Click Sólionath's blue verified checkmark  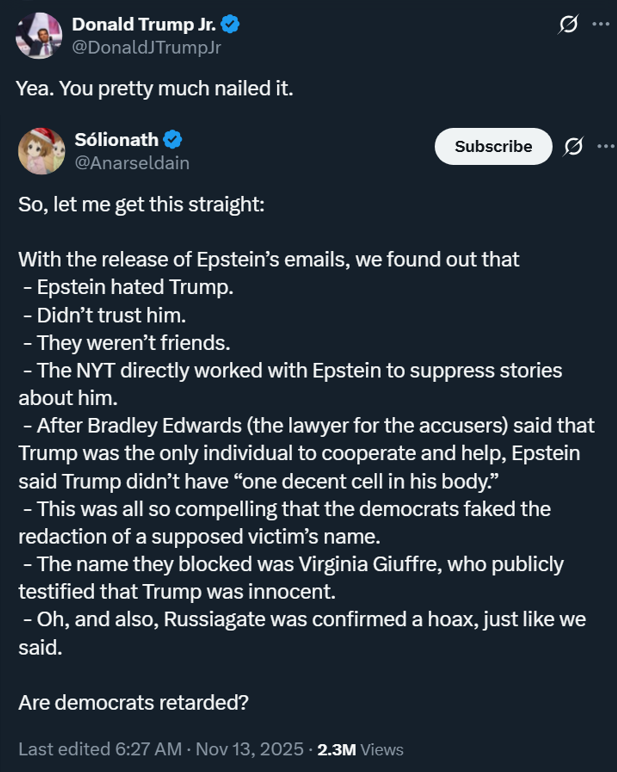coord(172,139)
